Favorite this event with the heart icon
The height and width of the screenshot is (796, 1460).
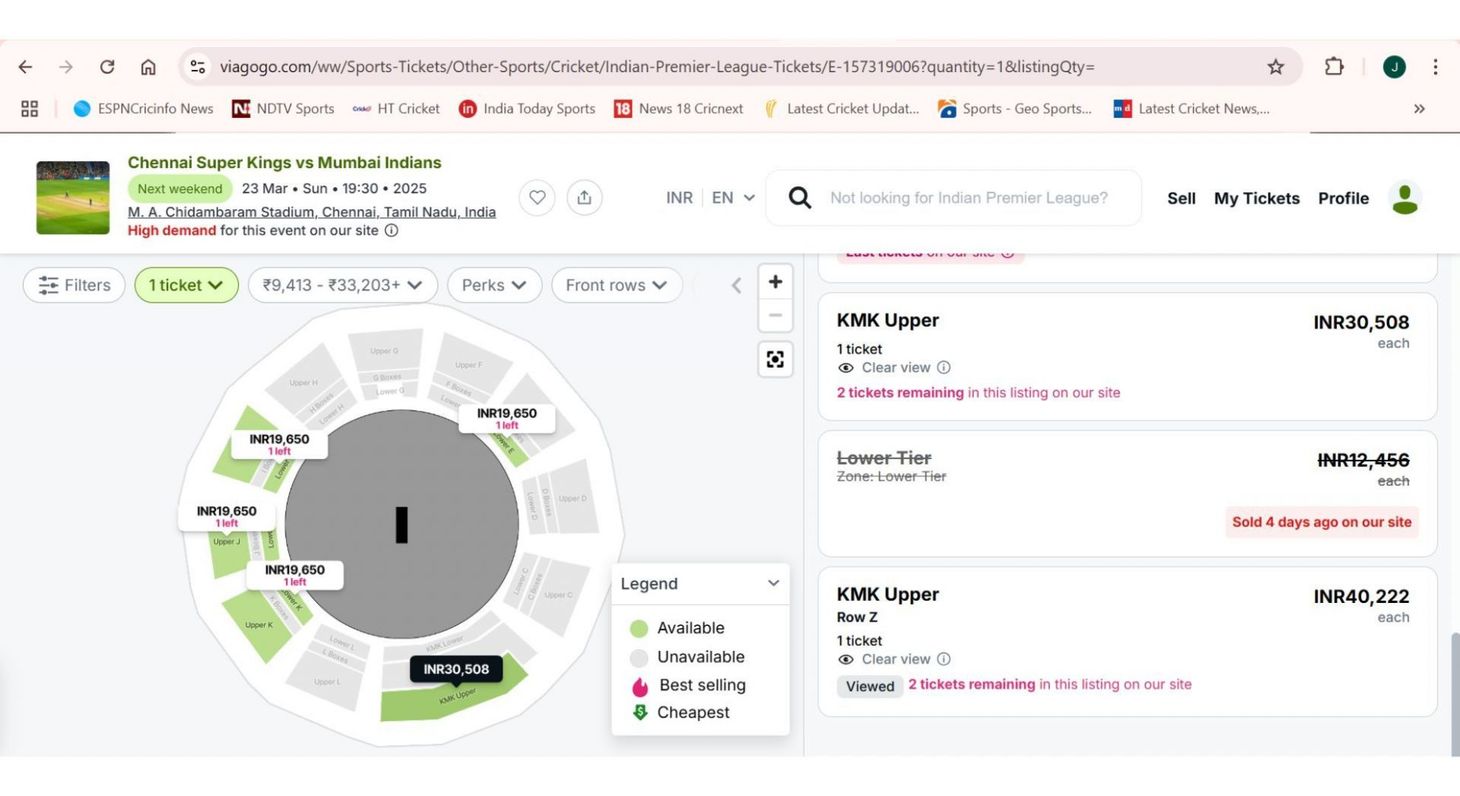[537, 197]
